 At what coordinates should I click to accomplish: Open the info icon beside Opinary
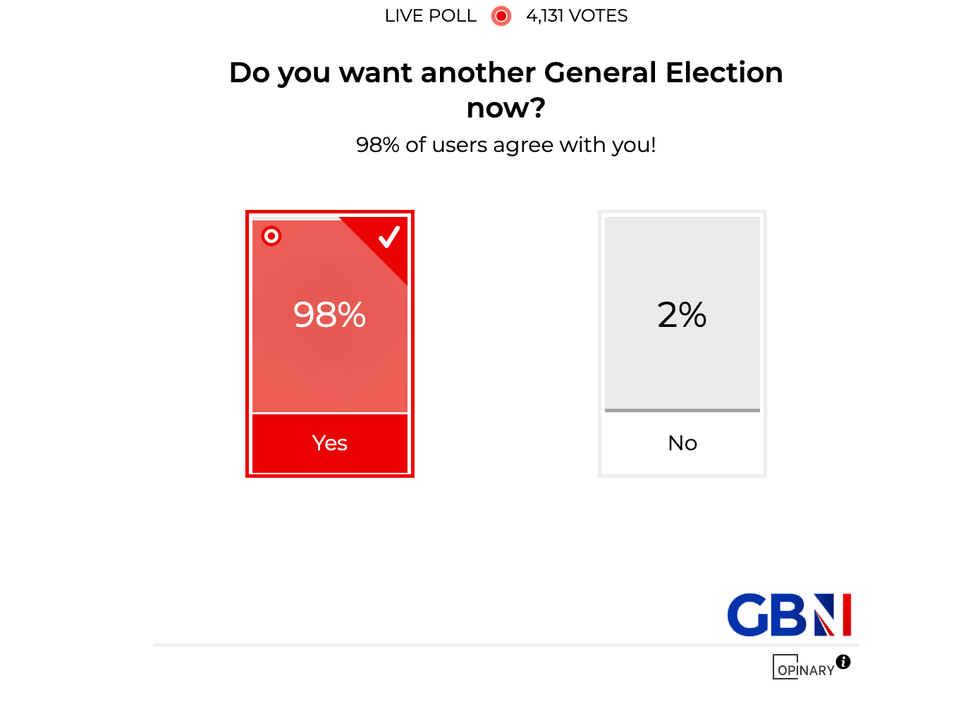pos(843,661)
